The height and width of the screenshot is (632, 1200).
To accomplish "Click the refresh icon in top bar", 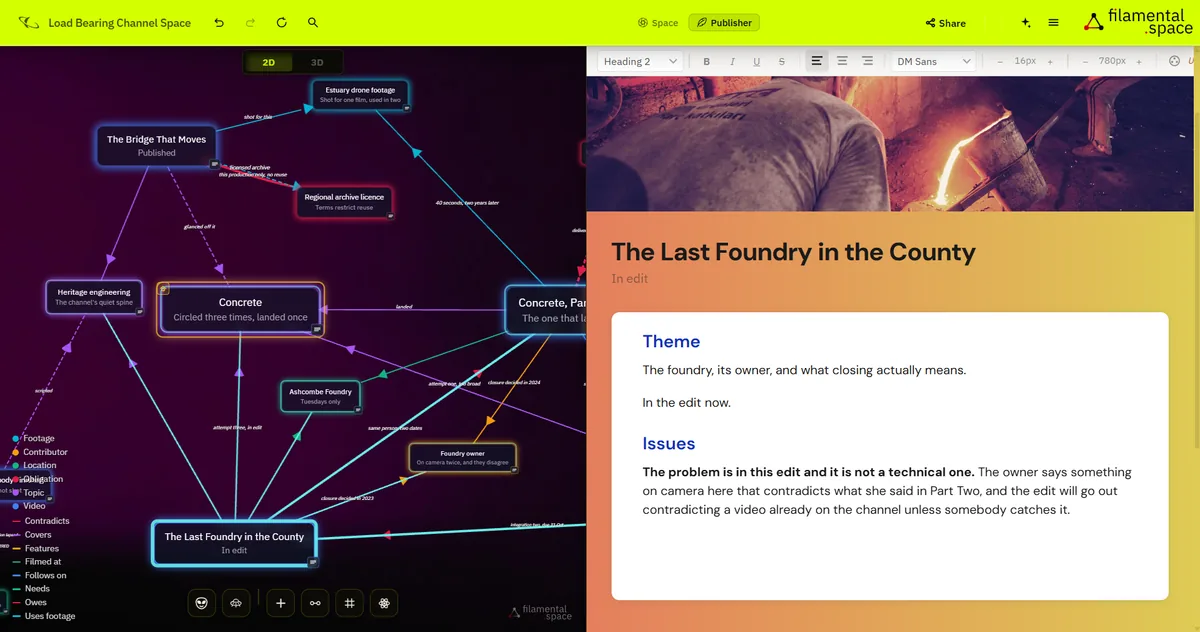I will pyautogui.click(x=281, y=22).
